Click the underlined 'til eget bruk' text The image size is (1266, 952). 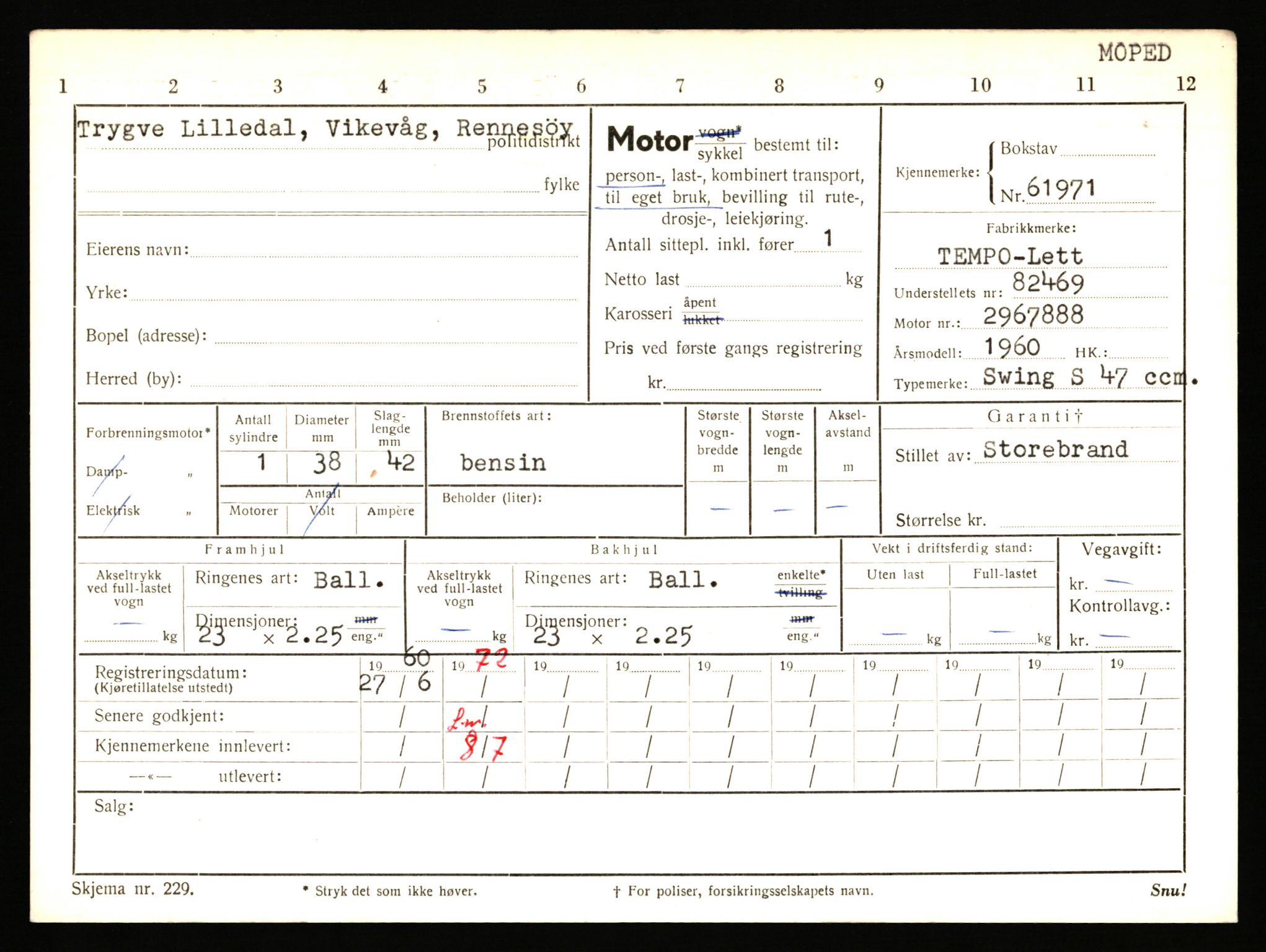tap(657, 198)
